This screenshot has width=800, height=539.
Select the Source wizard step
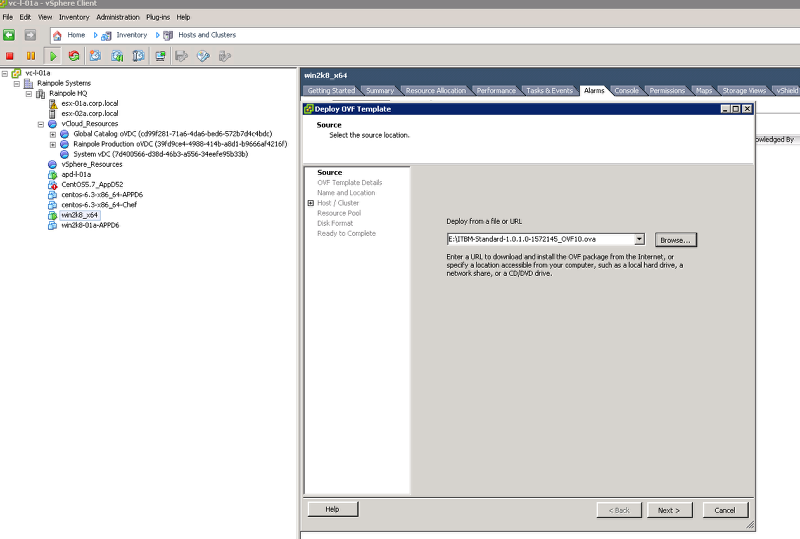tap(330, 173)
